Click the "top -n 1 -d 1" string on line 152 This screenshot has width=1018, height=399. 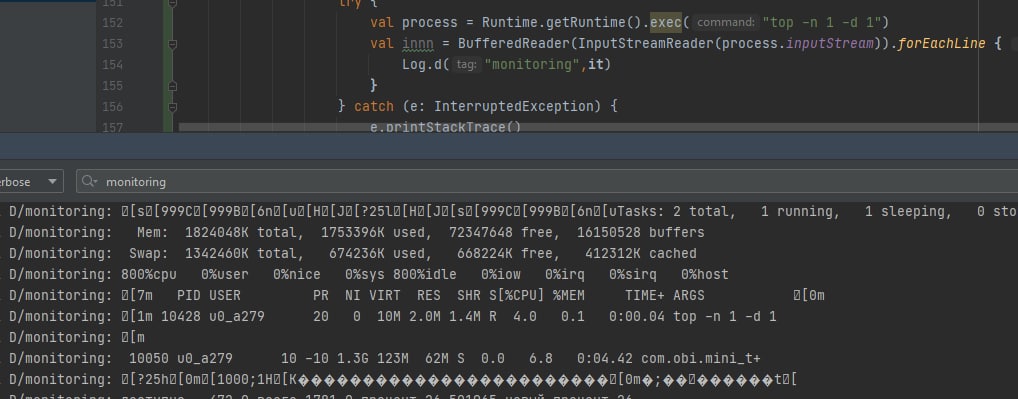tap(821, 23)
